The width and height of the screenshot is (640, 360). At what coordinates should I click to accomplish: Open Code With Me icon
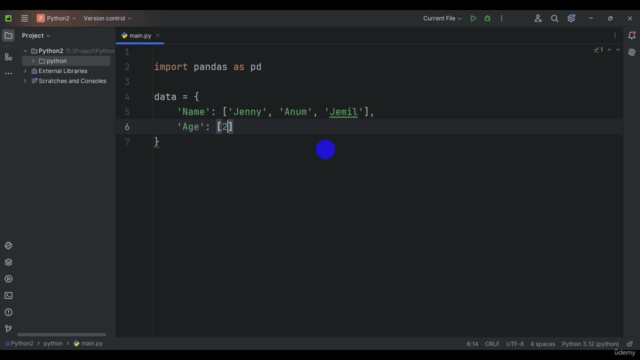tap(538, 18)
